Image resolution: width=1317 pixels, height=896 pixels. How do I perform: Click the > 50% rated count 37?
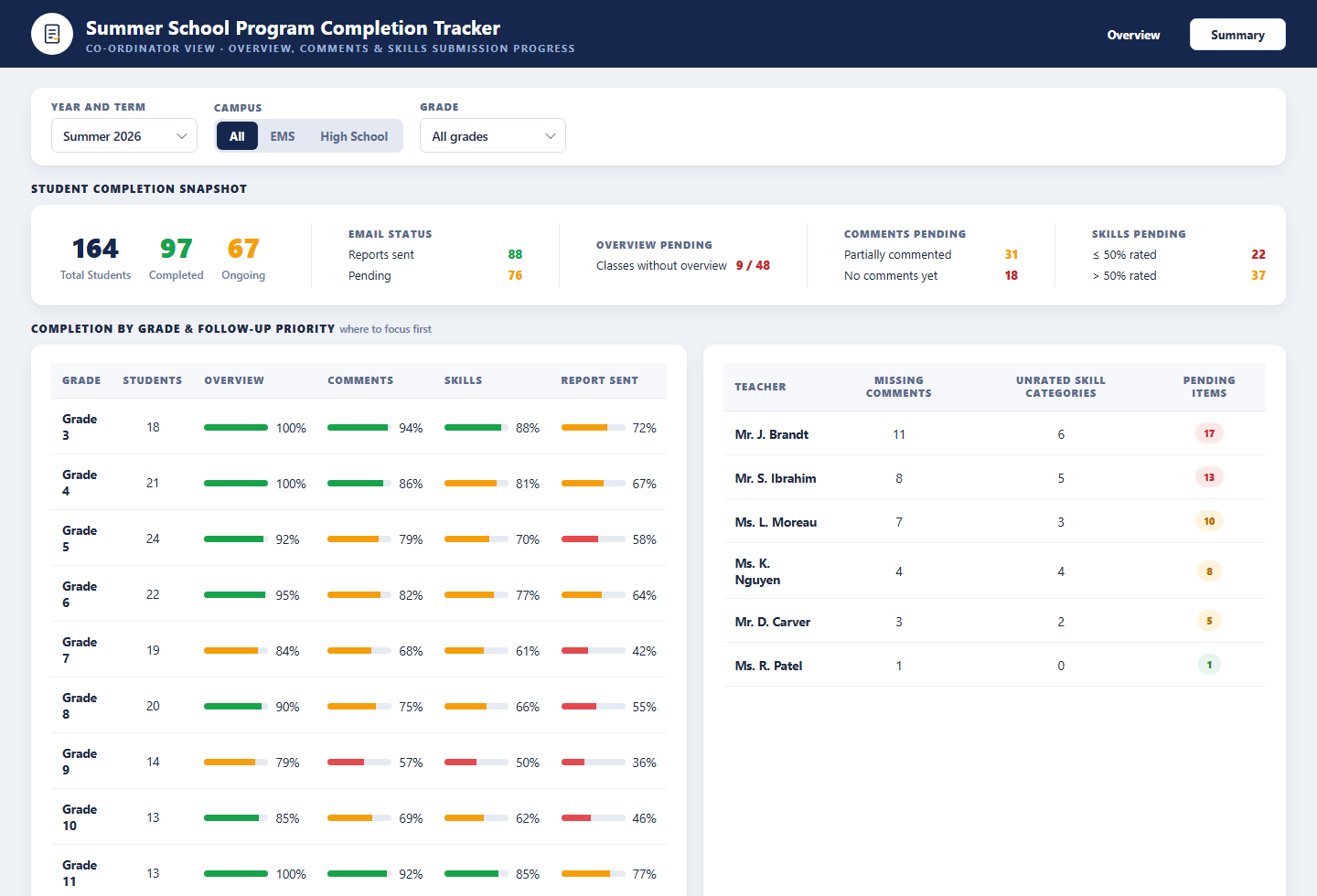tap(1258, 276)
